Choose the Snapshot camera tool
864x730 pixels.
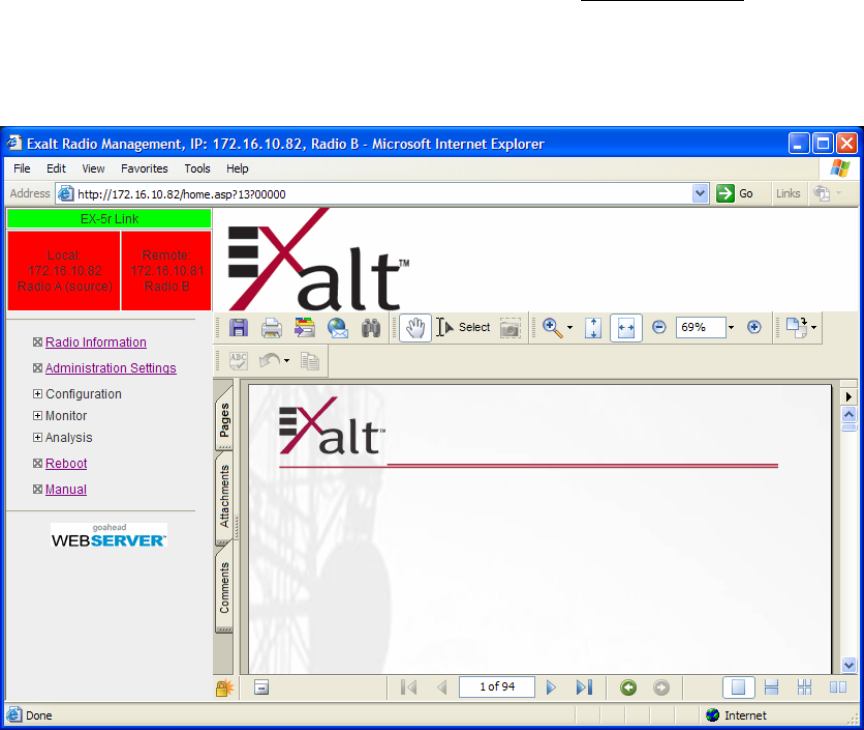click(510, 328)
